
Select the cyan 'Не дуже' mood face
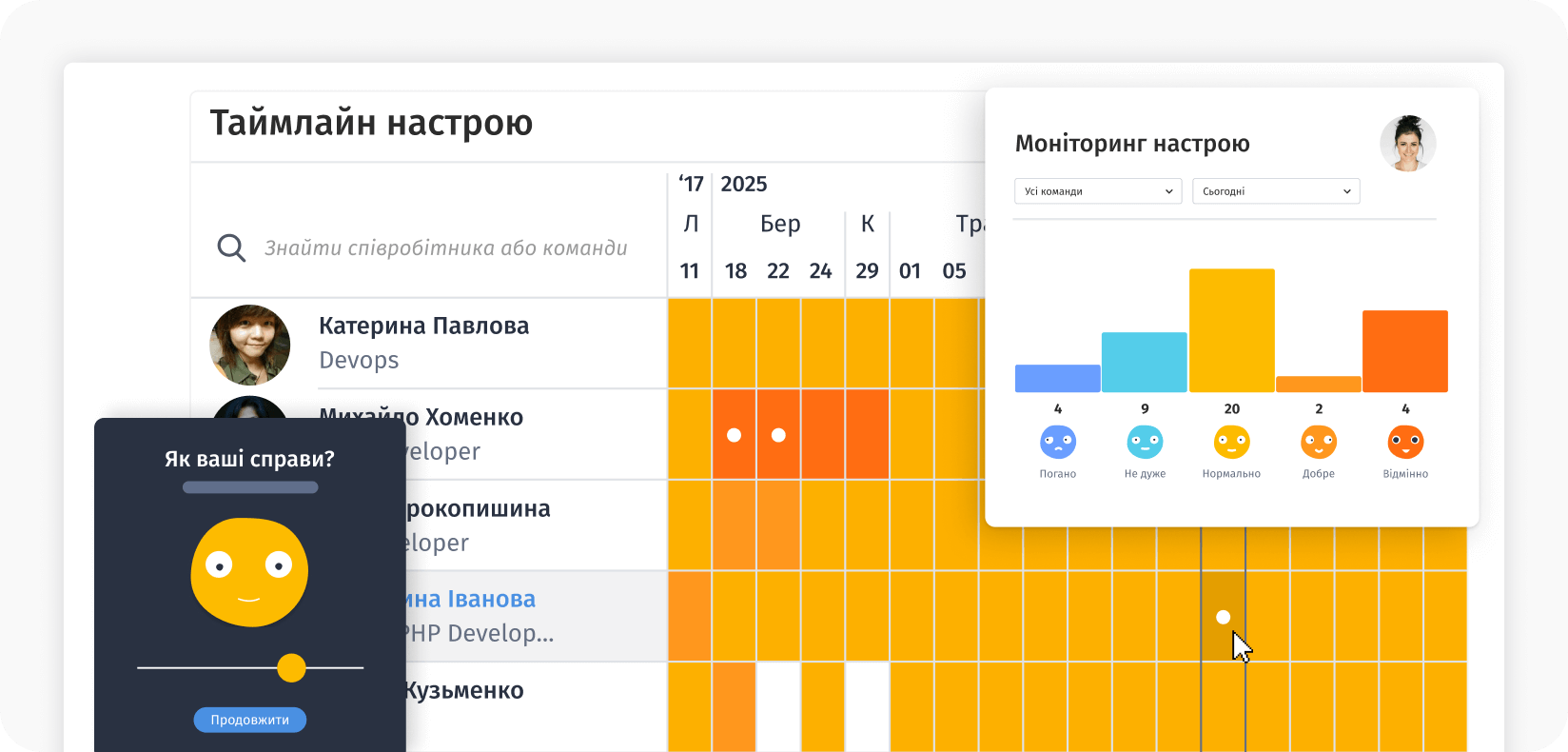point(1145,442)
